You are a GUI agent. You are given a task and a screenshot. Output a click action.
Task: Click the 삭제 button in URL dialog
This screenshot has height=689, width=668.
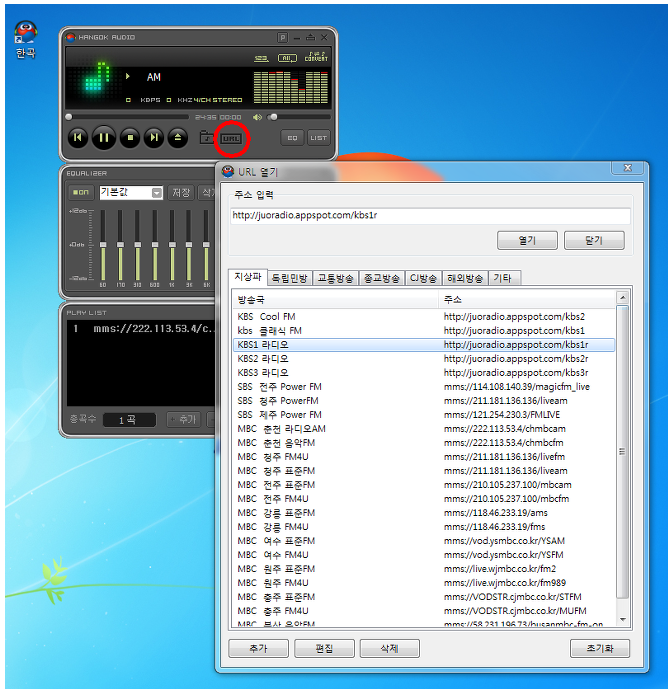(x=389, y=648)
